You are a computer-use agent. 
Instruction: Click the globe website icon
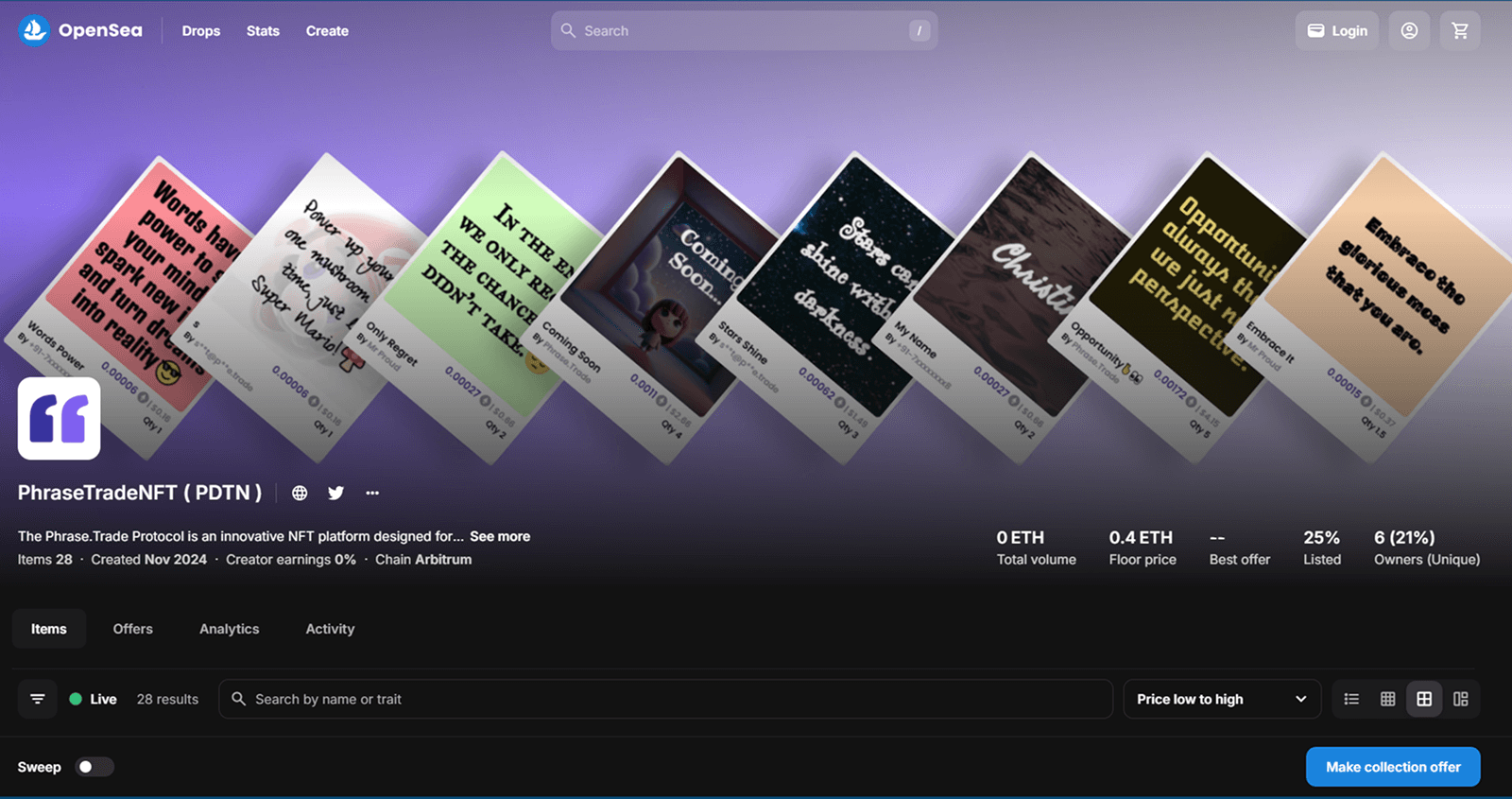click(300, 493)
